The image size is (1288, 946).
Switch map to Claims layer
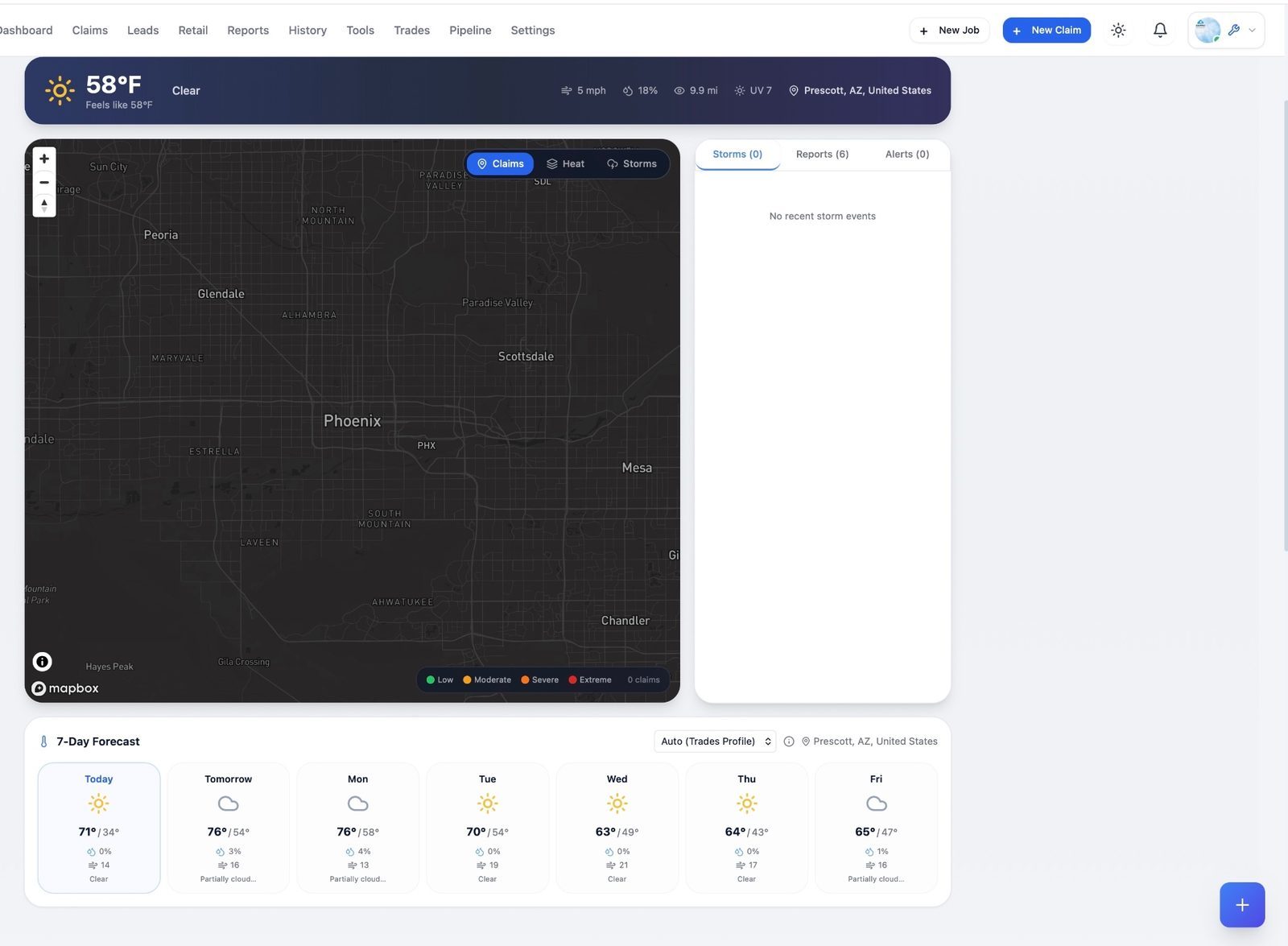(x=500, y=164)
